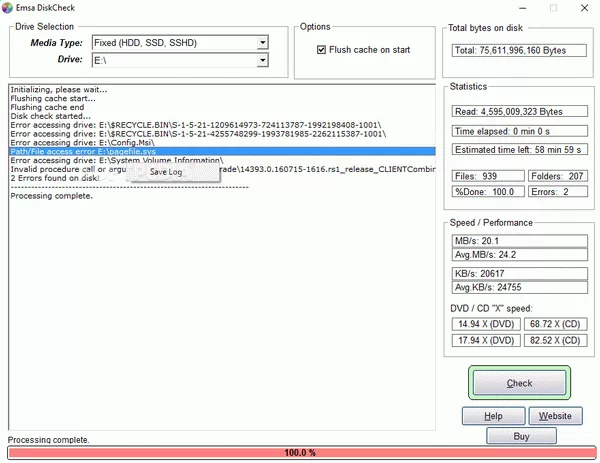Screen dimensions: 600x463
Task: Open the Drive dropdown arrow
Action: 262,60
